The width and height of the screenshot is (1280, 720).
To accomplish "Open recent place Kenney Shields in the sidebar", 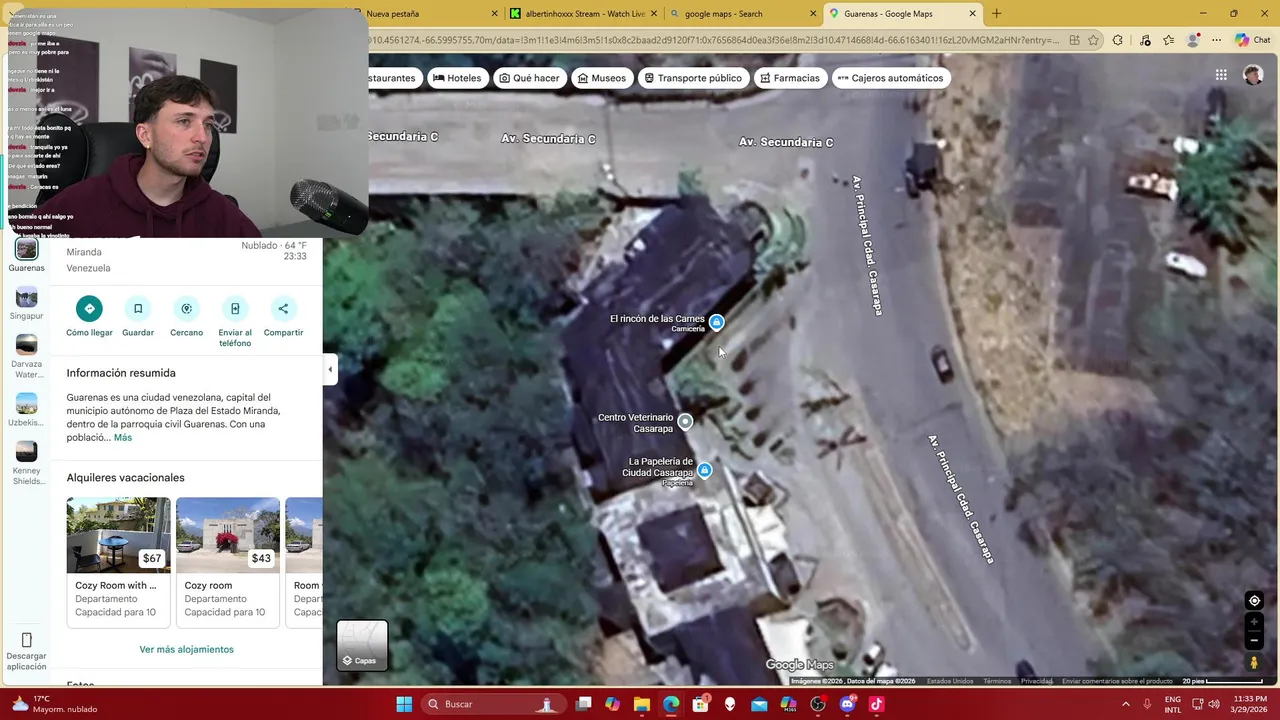I will pyautogui.click(x=26, y=463).
